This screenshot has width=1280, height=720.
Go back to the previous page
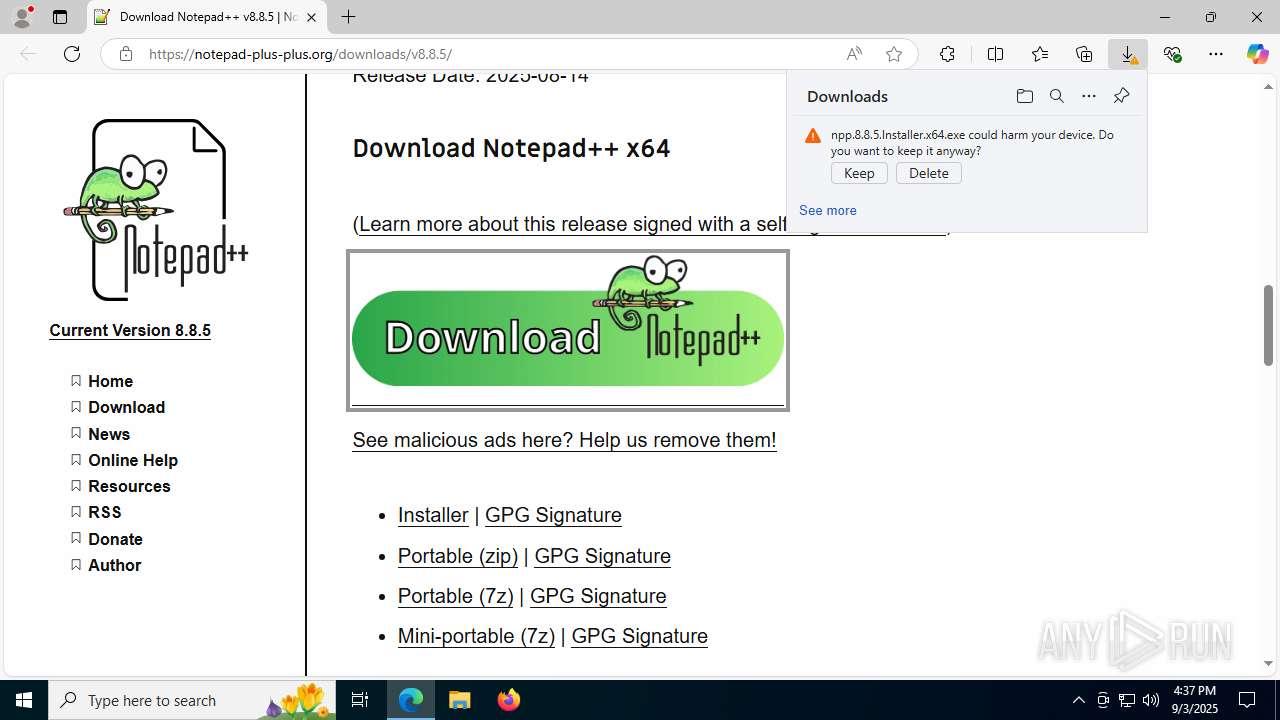pyautogui.click(x=28, y=54)
